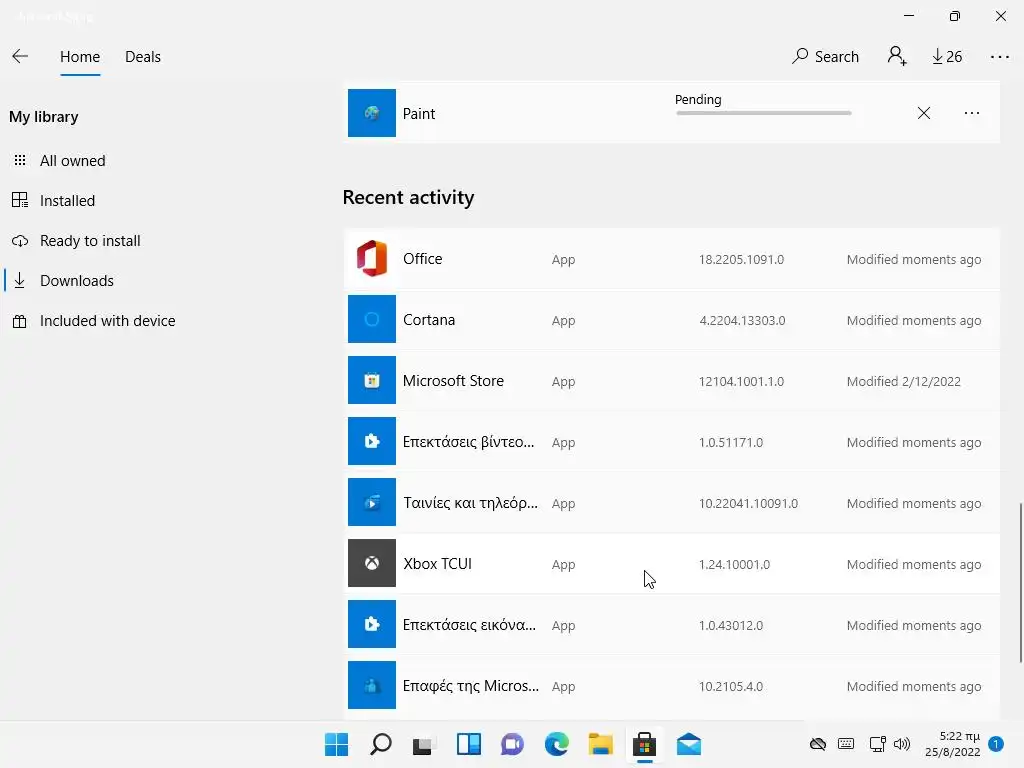1024x768 pixels.
Task: Cancel the pending Paint download
Action: [x=923, y=113]
